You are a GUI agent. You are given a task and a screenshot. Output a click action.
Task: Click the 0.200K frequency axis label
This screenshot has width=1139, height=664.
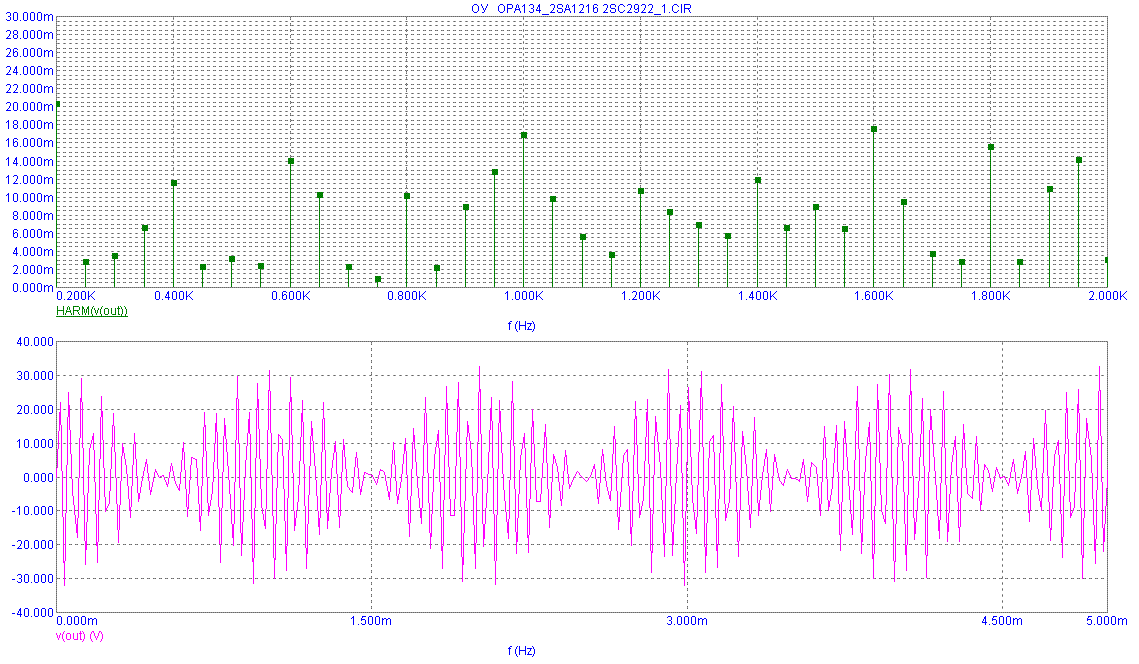click(x=76, y=296)
